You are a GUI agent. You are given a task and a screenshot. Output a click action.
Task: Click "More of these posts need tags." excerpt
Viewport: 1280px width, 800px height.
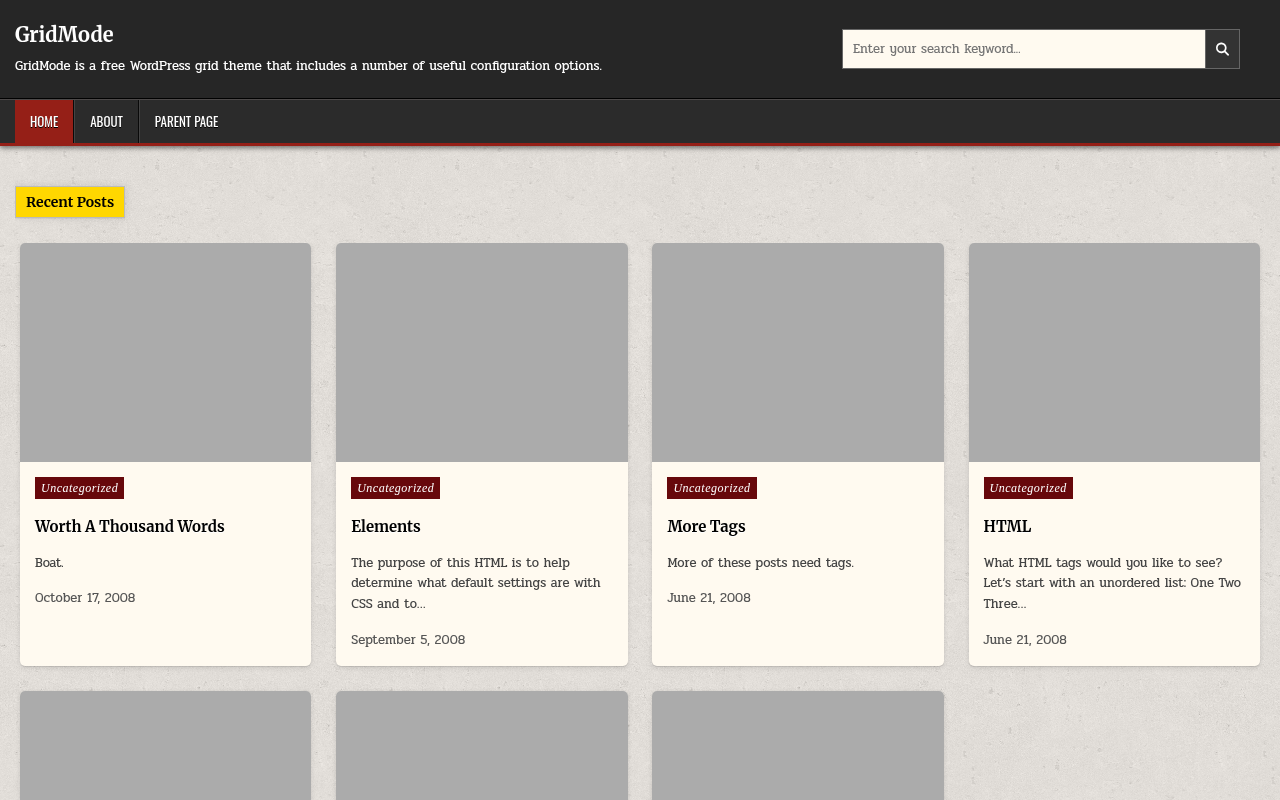point(760,563)
